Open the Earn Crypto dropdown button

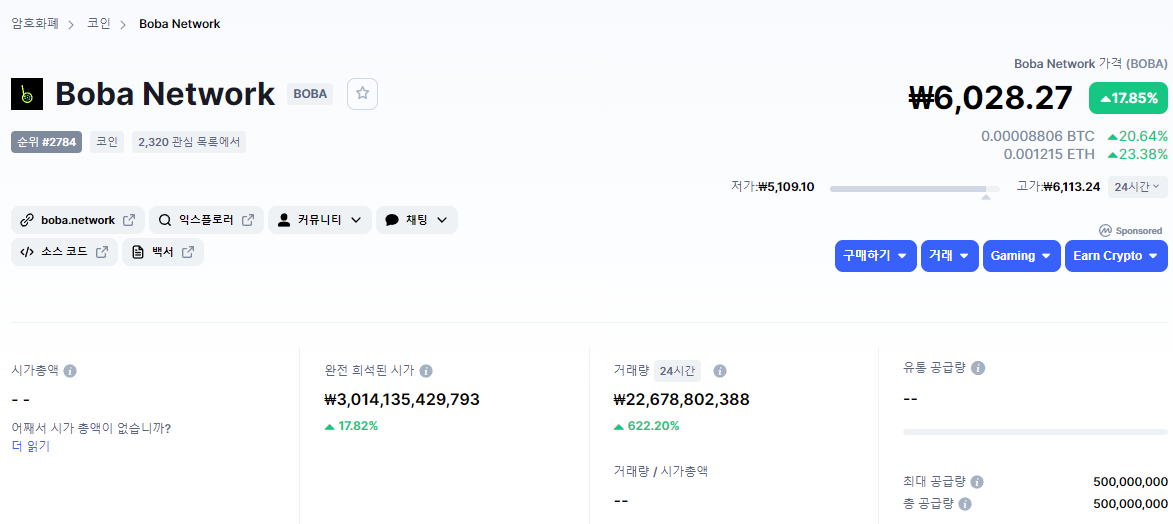point(1116,256)
